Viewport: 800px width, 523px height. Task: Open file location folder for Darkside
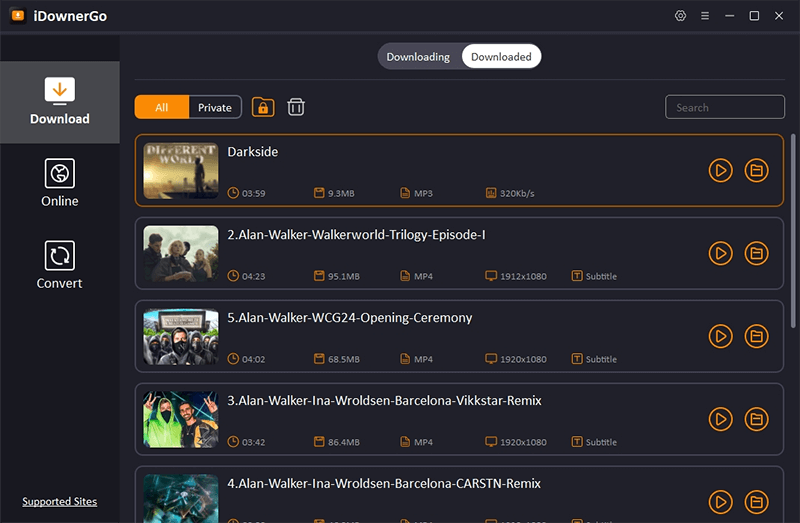point(757,170)
